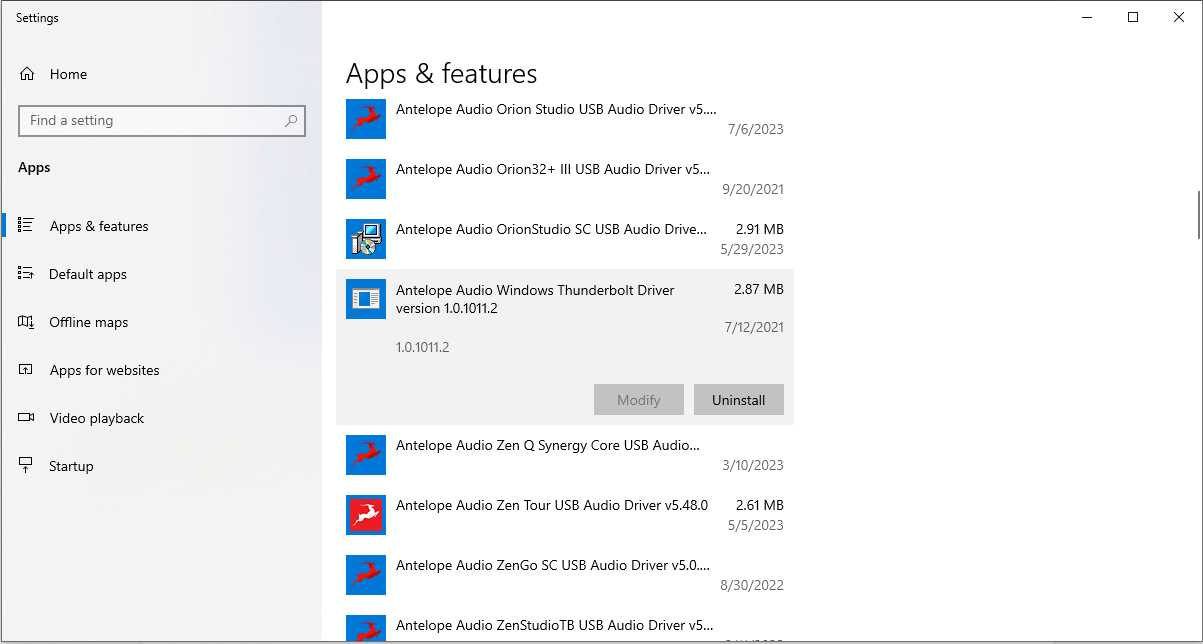Open Offline maps settings
Viewport: 1203px width, 644px height.
coord(161,322)
